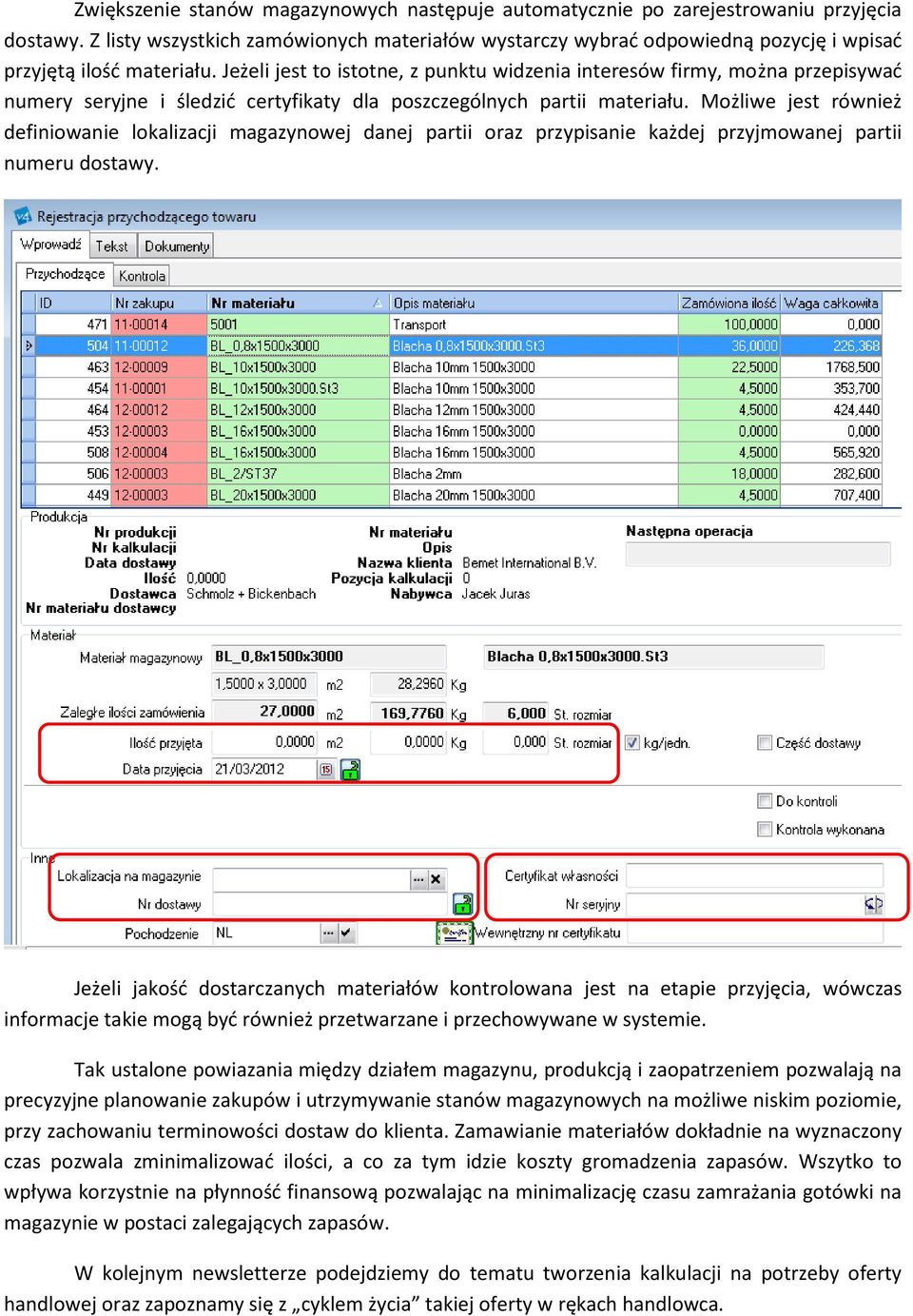Open the Kontrola sub-tab
This screenshot has height=1316, width=913.
pos(142,276)
